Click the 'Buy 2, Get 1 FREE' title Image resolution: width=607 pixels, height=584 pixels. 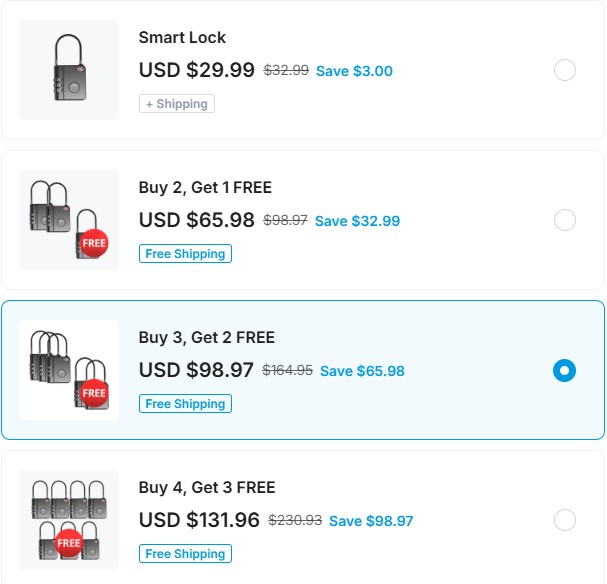click(x=205, y=188)
